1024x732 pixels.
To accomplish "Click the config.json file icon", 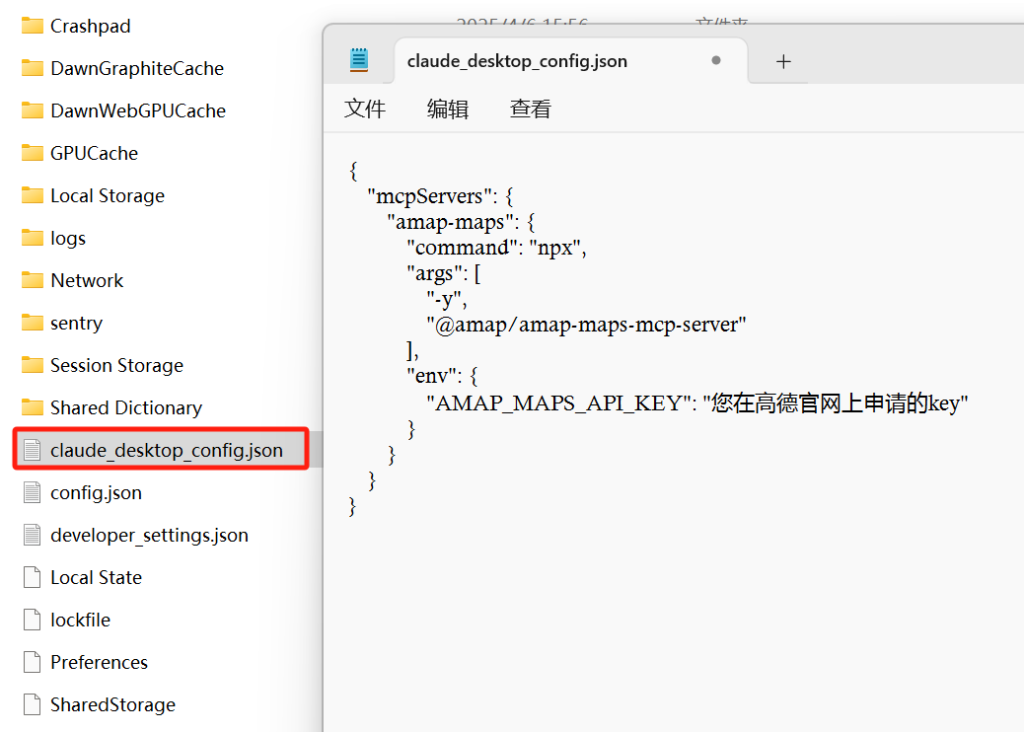I will pyautogui.click(x=32, y=492).
